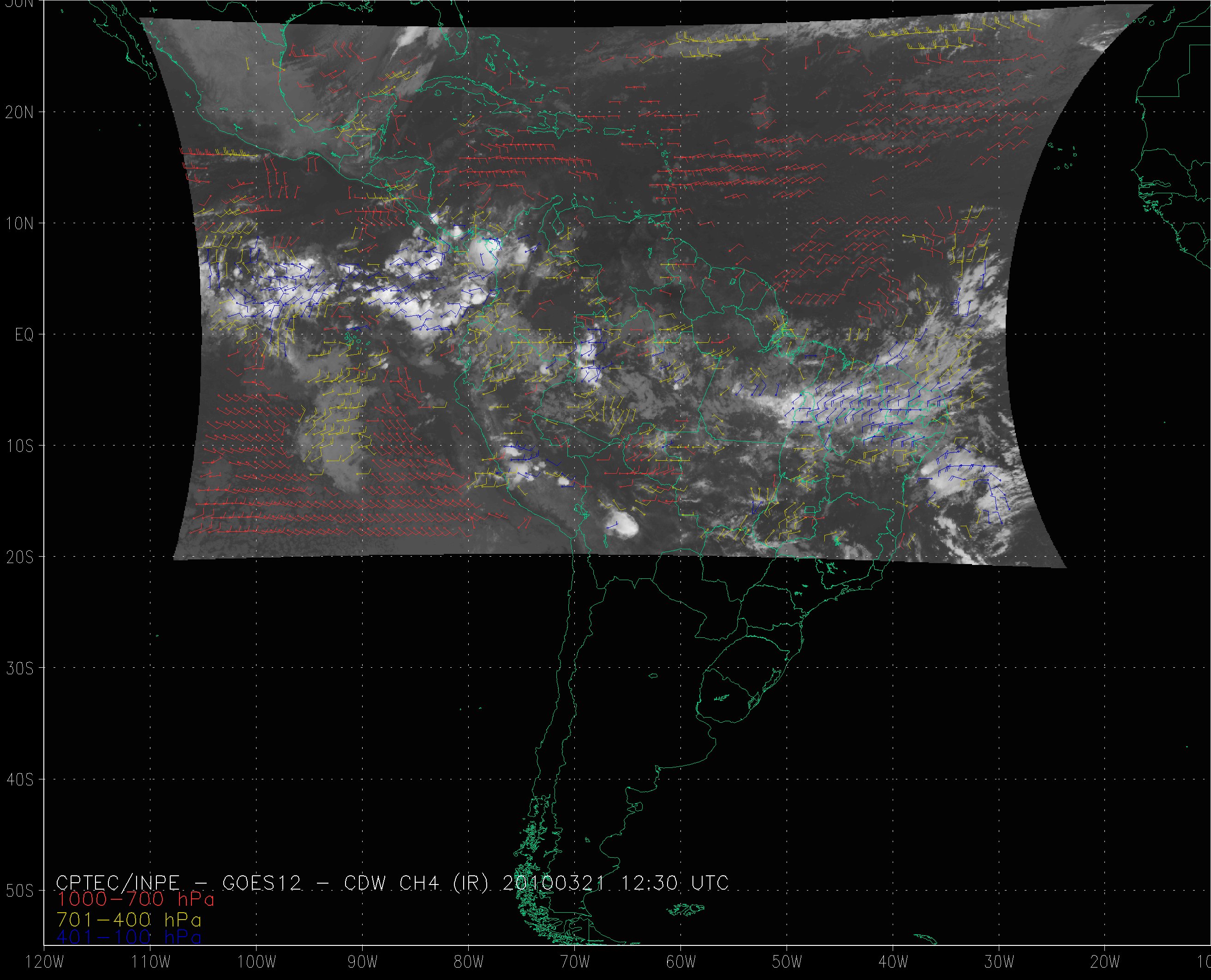The height and width of the screenshot is (980, 1211).
Task: Click the EQ latitude axis label
Action: 24,335
